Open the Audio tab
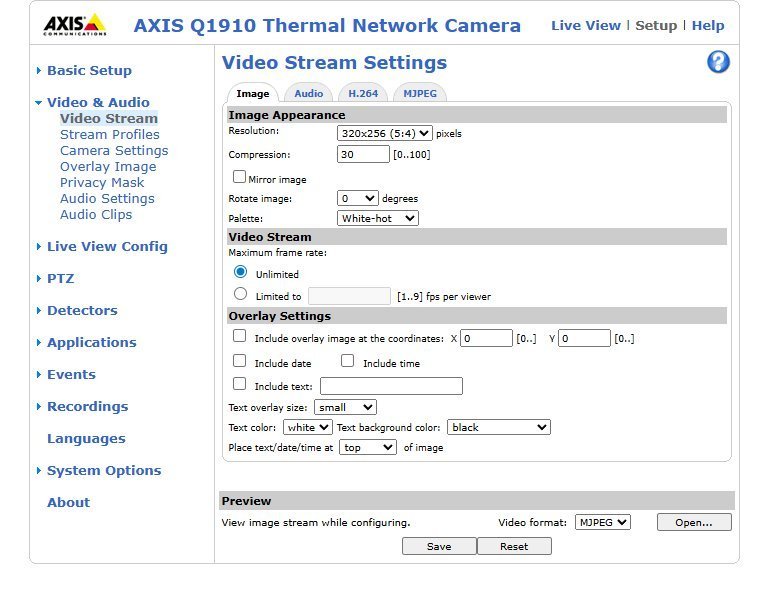This screenshot has height=599, width=779. [309, 93]
